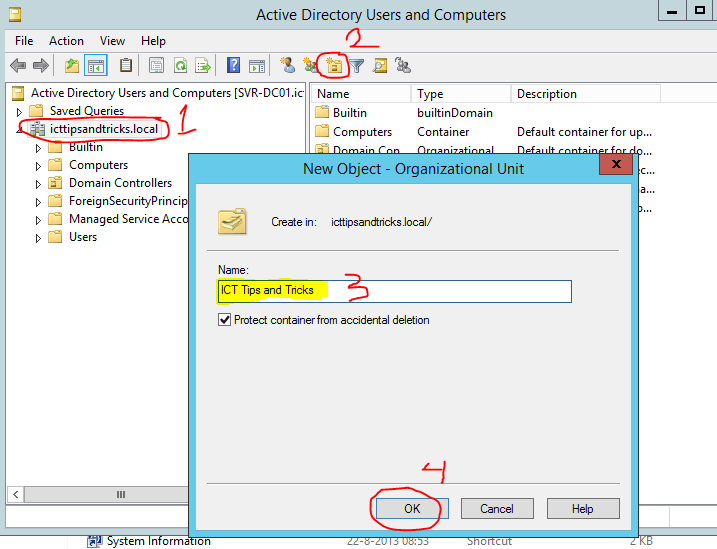Click Cancel in the dialog
The image size is (717, 549).
(497, 508)
